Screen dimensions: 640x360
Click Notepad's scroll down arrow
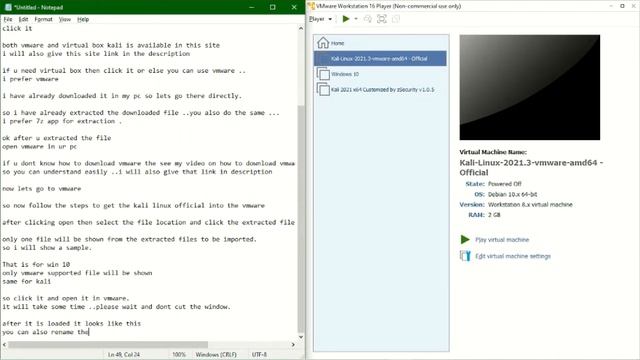[x=301, y=337]
